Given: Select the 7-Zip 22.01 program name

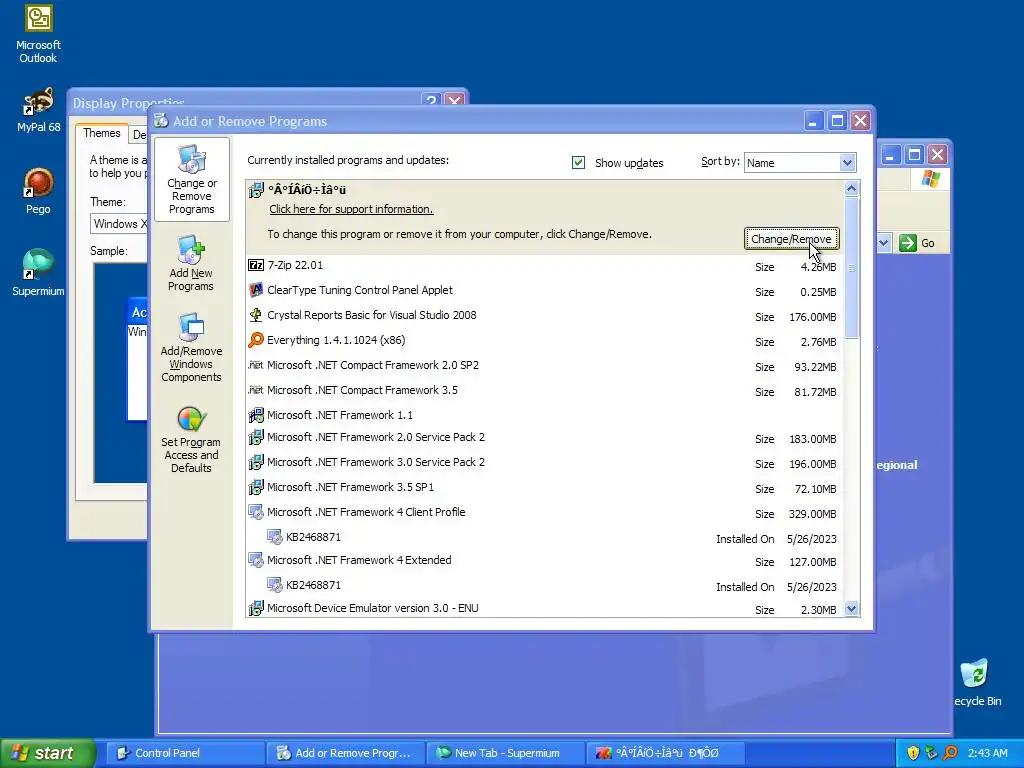Looking at the screenshot, I should pyautogui.click(x=295, y=265).
